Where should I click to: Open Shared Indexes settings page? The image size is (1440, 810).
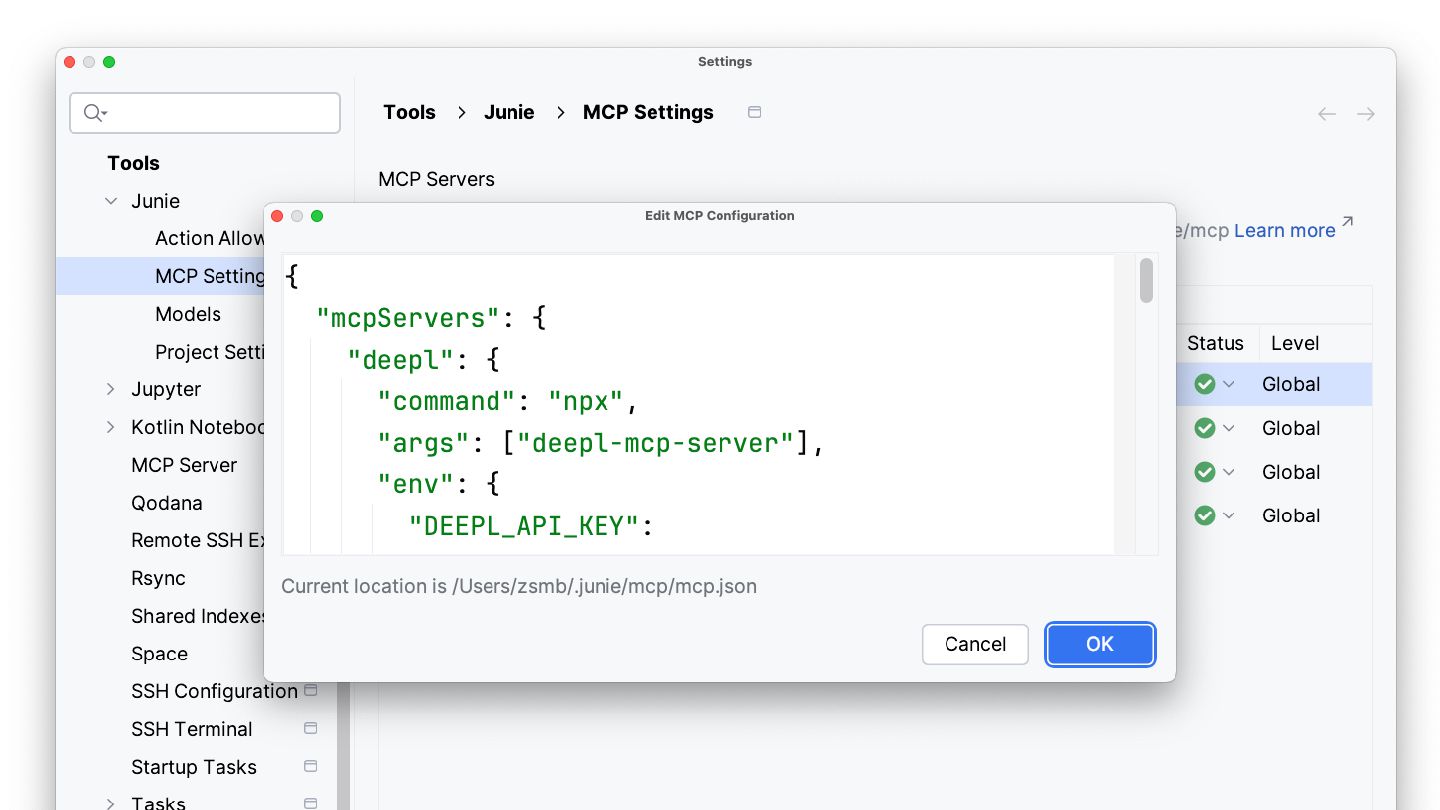197,616
